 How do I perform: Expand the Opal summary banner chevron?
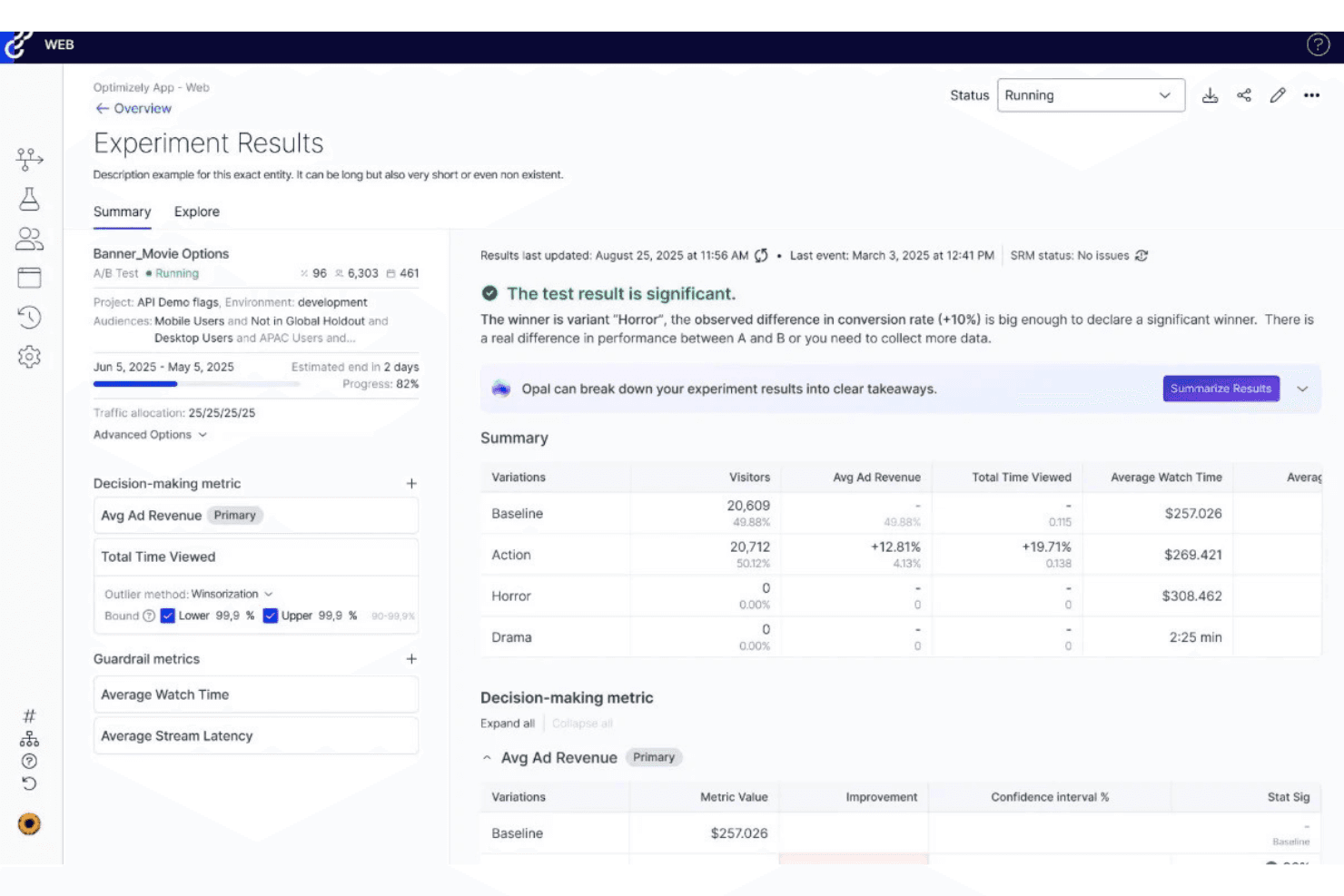coord(1302,389)
